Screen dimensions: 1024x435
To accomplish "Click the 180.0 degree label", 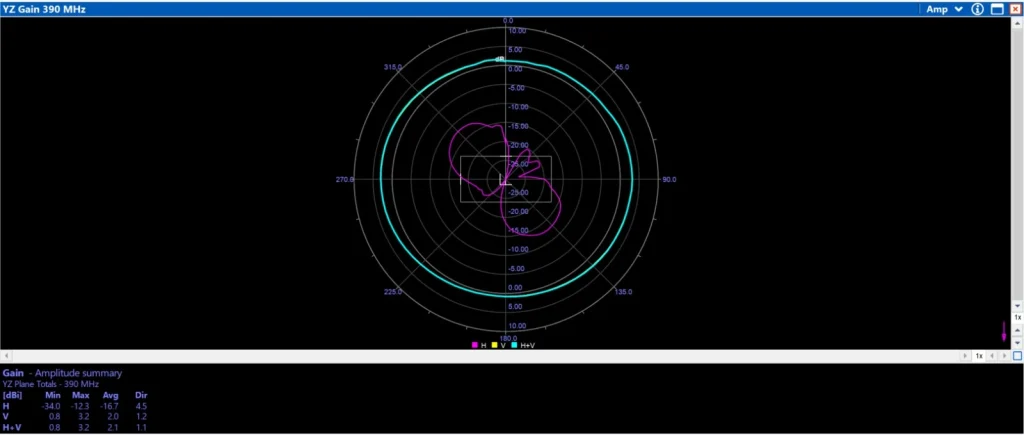I will 507,338.
